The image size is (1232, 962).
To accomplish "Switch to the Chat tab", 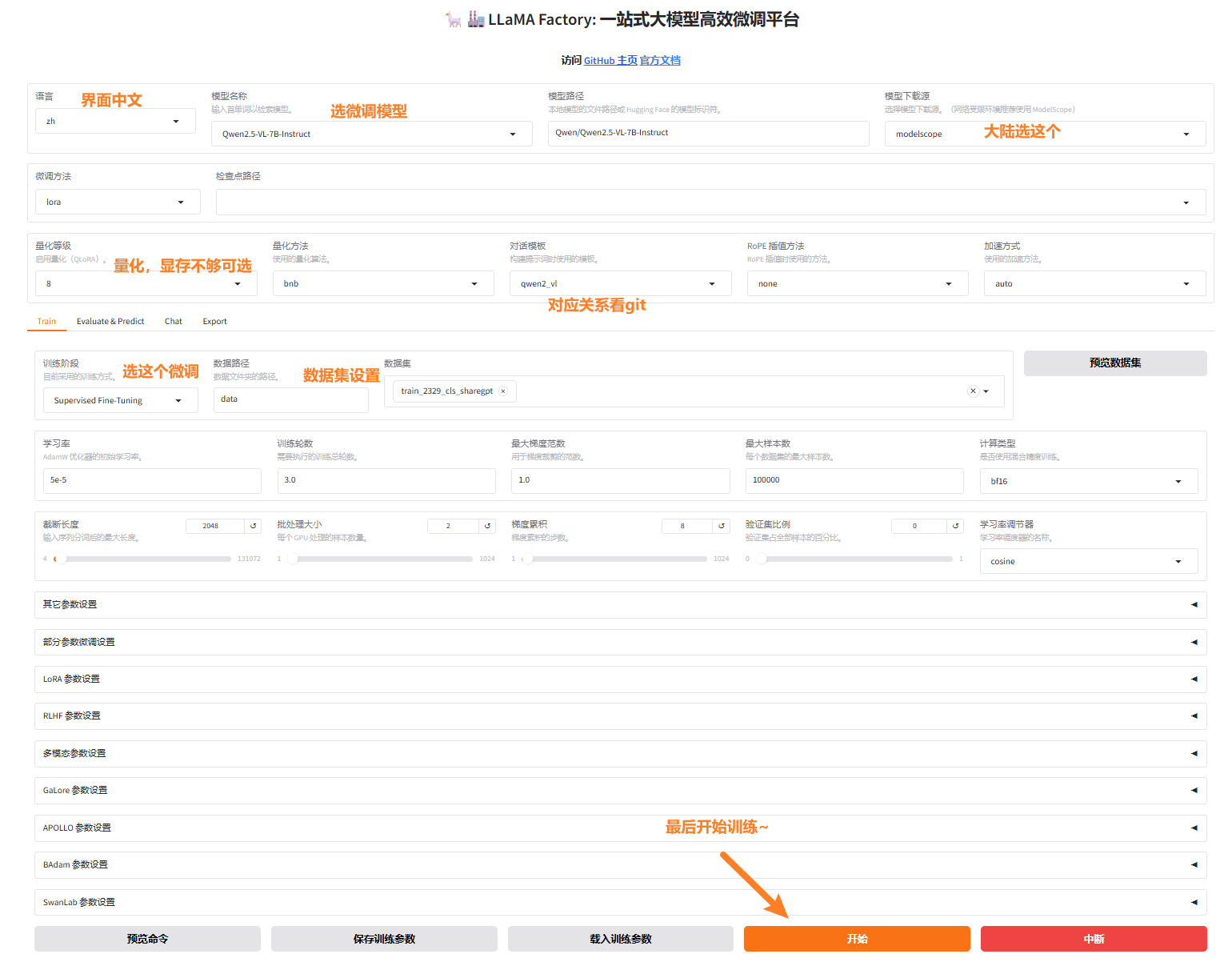I will [x=174, y=321].
